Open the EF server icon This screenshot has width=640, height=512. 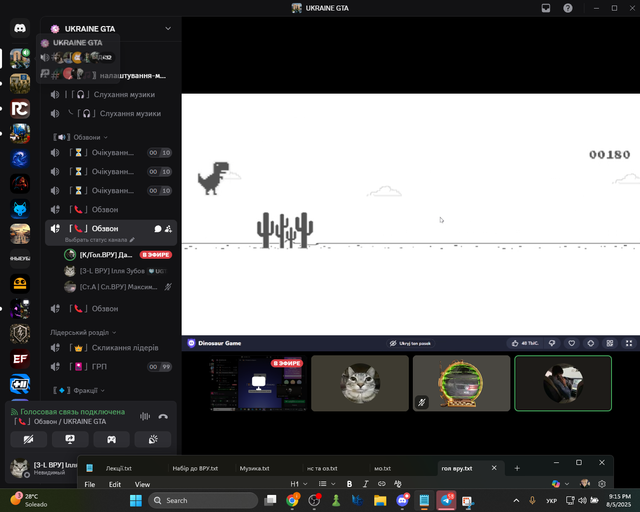(x=20, y=359)
